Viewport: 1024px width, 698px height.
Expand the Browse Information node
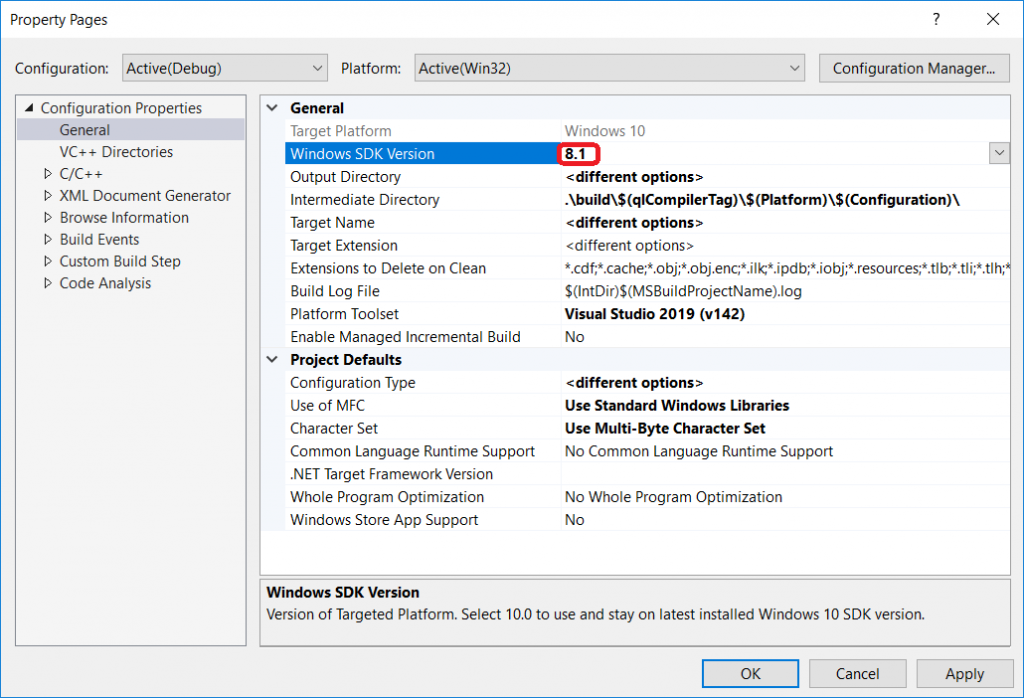coord(48,218)
